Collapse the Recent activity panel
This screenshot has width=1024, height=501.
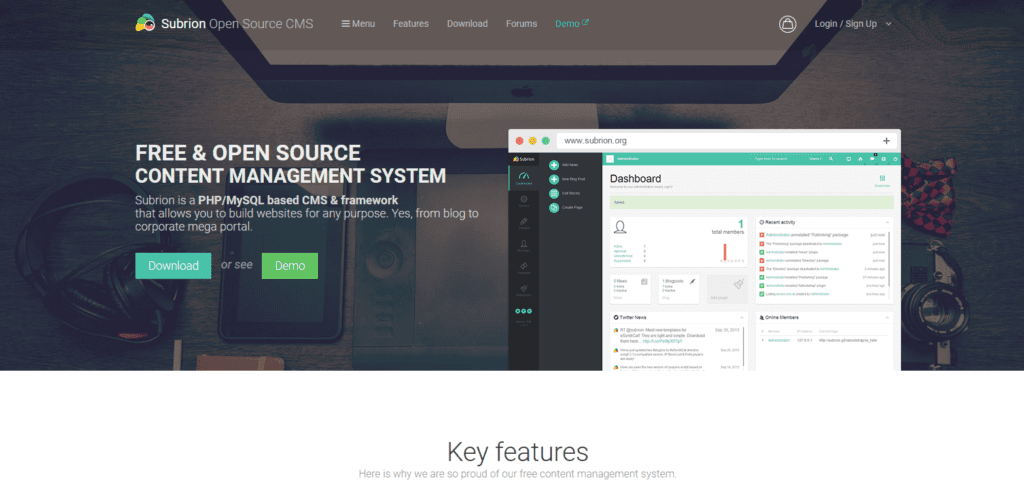point(887,223)
